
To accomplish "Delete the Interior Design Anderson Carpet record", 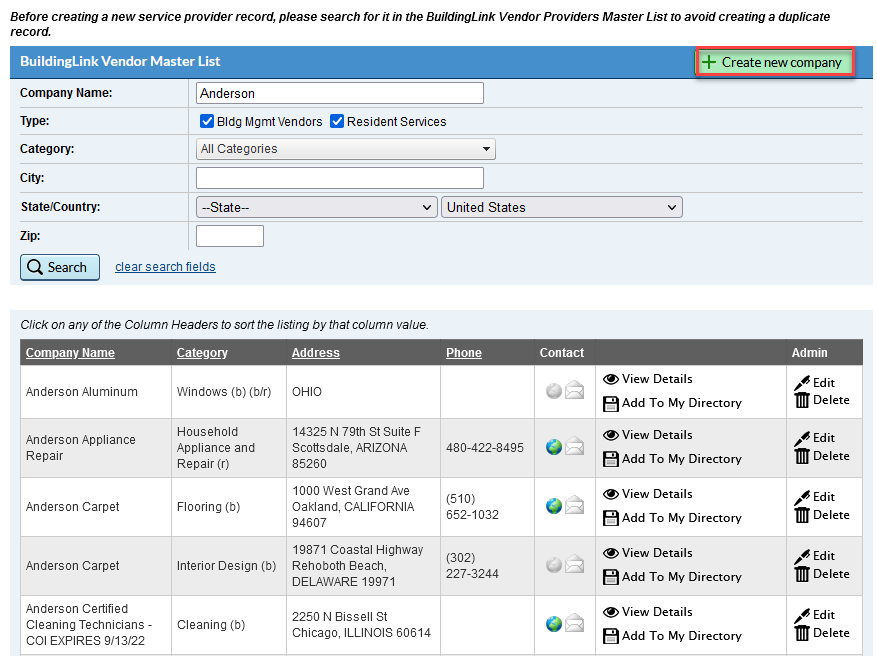I will [822, 574].
